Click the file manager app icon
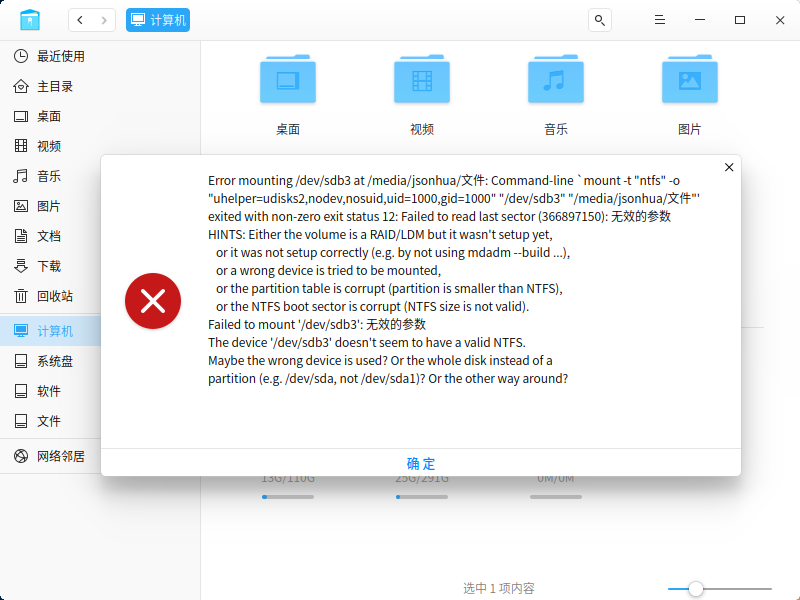The height and width of the screenshot is (600, 800). pos(30,20)
